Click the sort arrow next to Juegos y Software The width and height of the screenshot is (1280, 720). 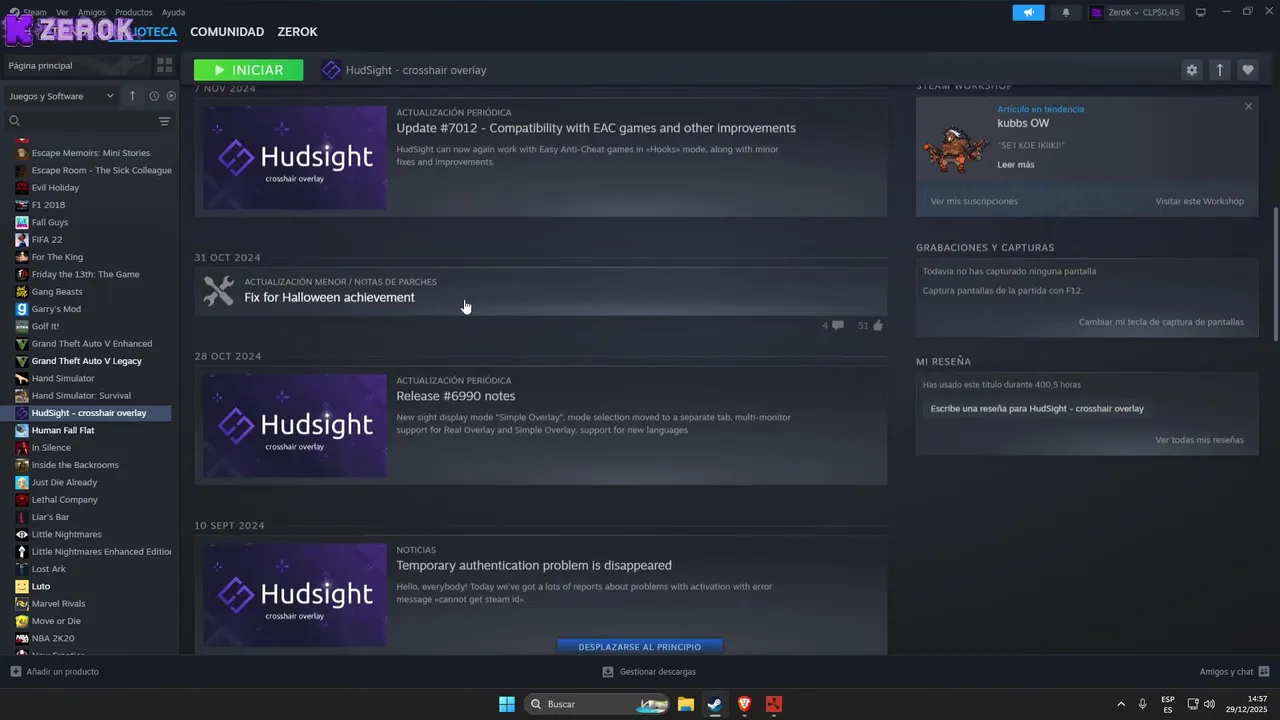[x=132, y=96]
